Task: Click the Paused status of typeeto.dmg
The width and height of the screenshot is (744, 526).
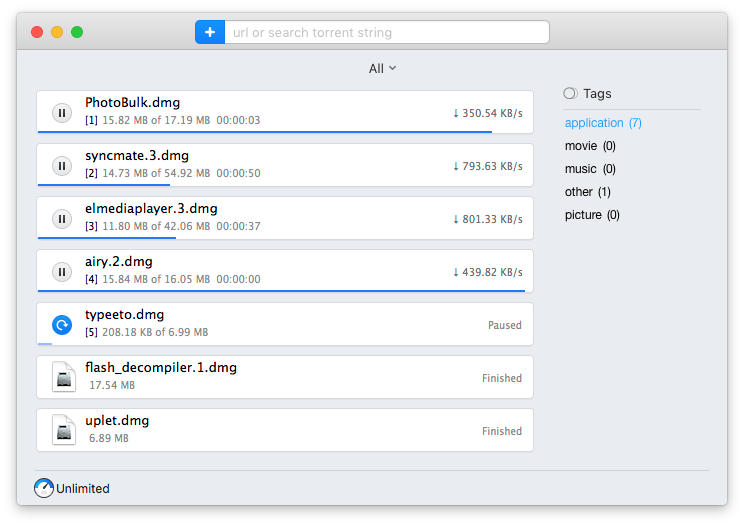Action: tap(505, 325)
